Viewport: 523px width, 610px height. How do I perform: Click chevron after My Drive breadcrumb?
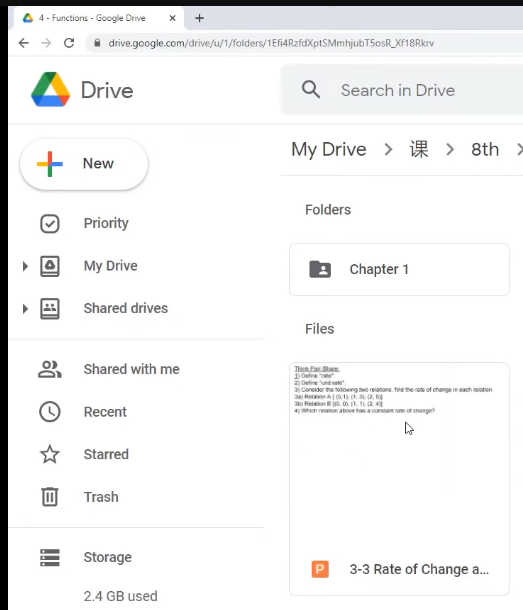[388, 149]
